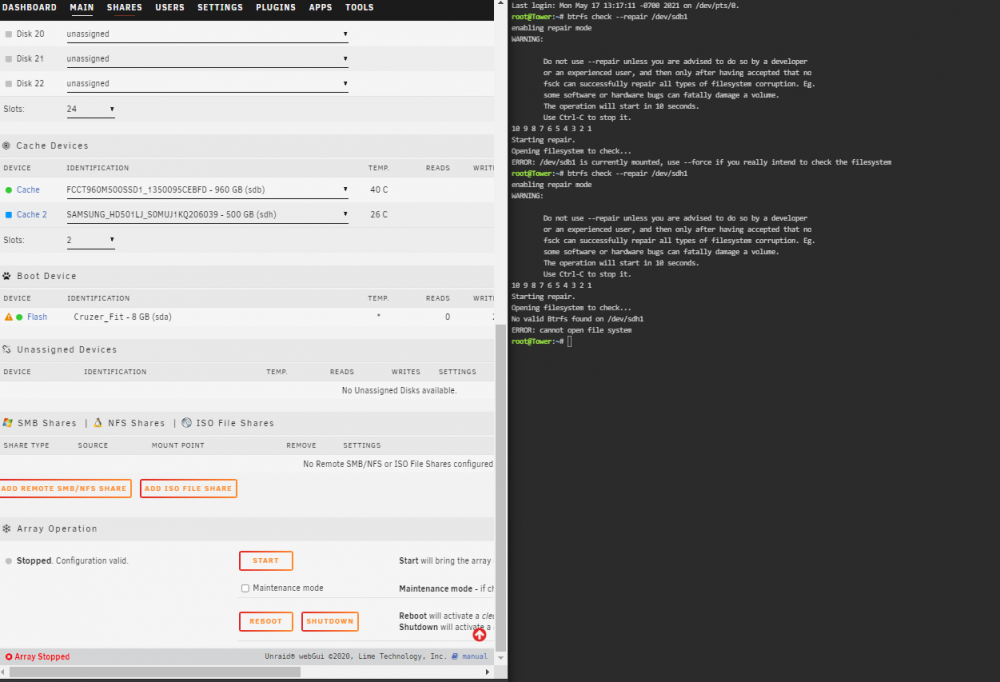Click the blue status square for Cache 2

coord(8,215)
